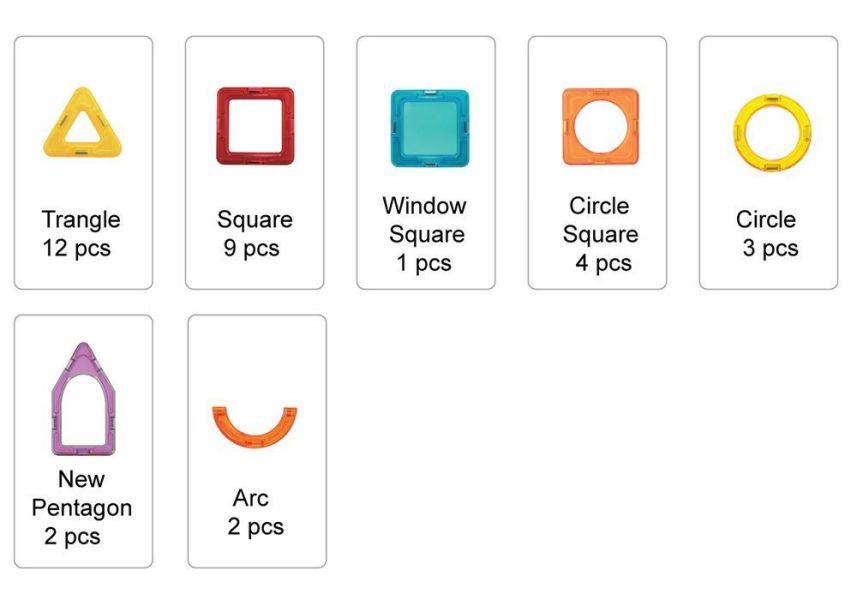Screen dimensions: 857x600
Task: Click the '9 pcs' quantity text
Action: pos(251,249)
